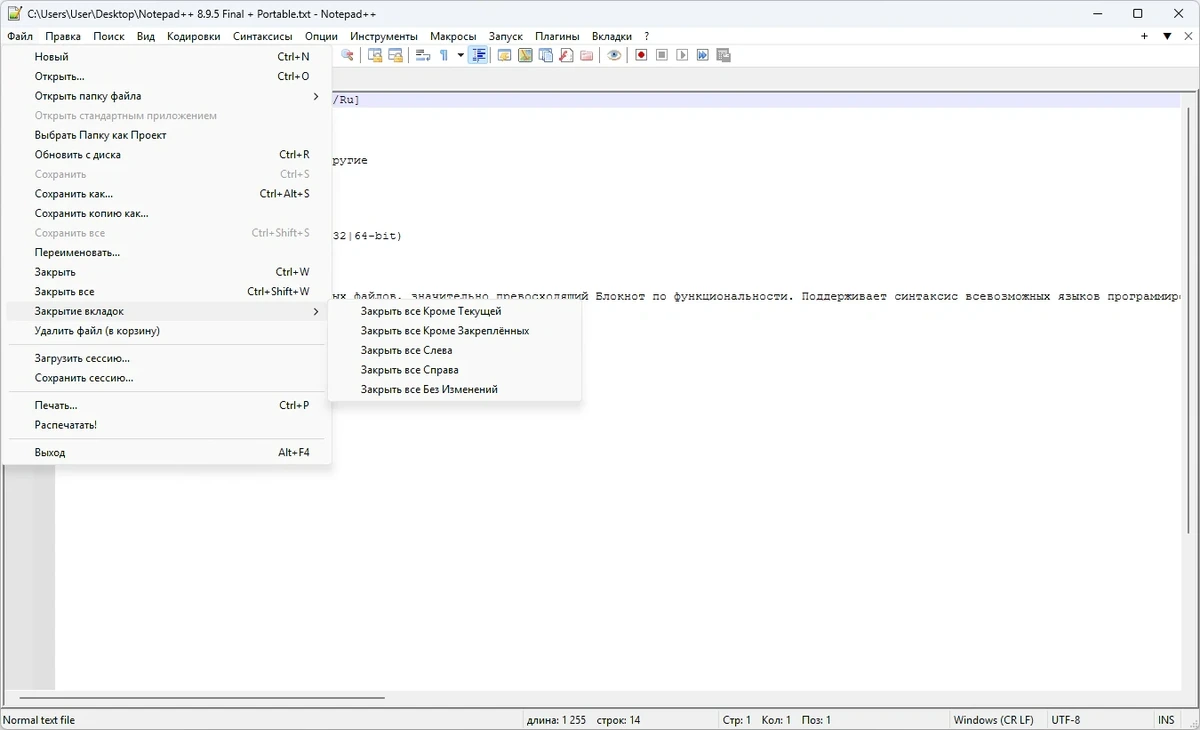Expand Открыть папку файла submenu

(167, 96)
